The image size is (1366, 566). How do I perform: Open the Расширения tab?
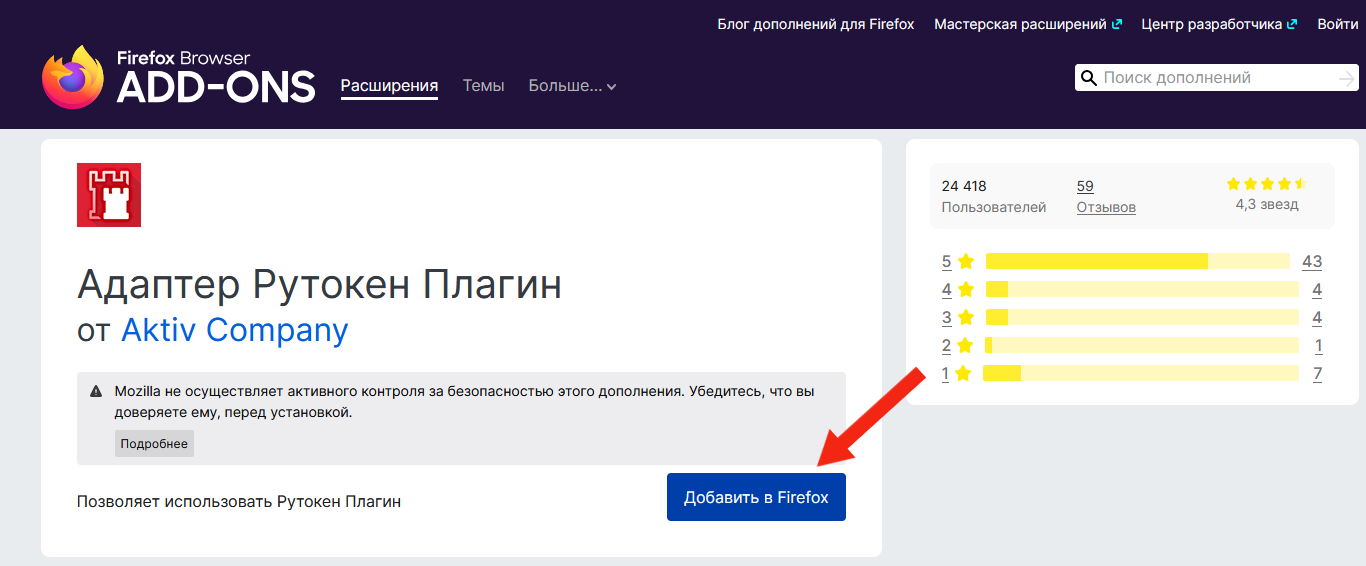pyautogui.click(x=390, y=86)
